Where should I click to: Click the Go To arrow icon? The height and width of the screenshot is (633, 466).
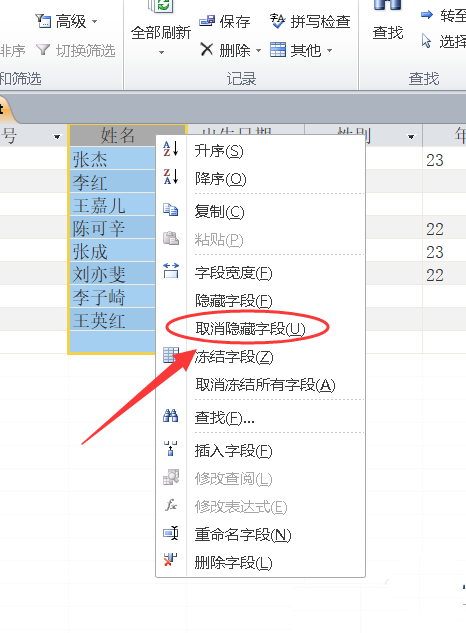click(x=426, y=15)
